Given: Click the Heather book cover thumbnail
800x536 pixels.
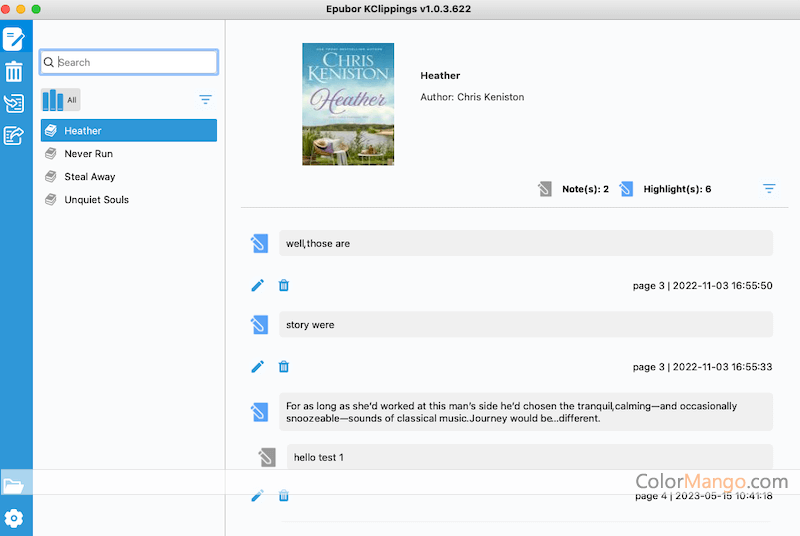Looking at the screenshot, I should point(348,104).
